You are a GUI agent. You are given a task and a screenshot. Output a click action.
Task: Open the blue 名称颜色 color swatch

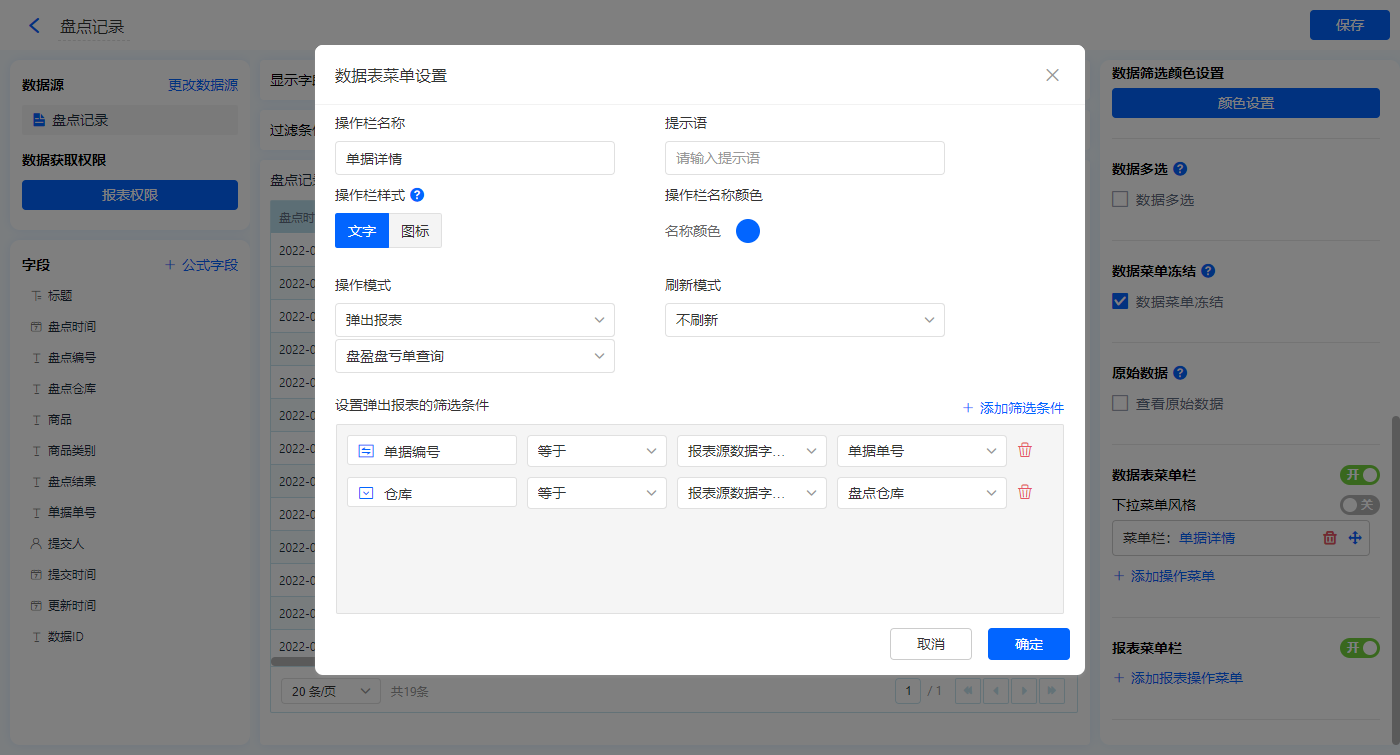(x=748, y=231)
